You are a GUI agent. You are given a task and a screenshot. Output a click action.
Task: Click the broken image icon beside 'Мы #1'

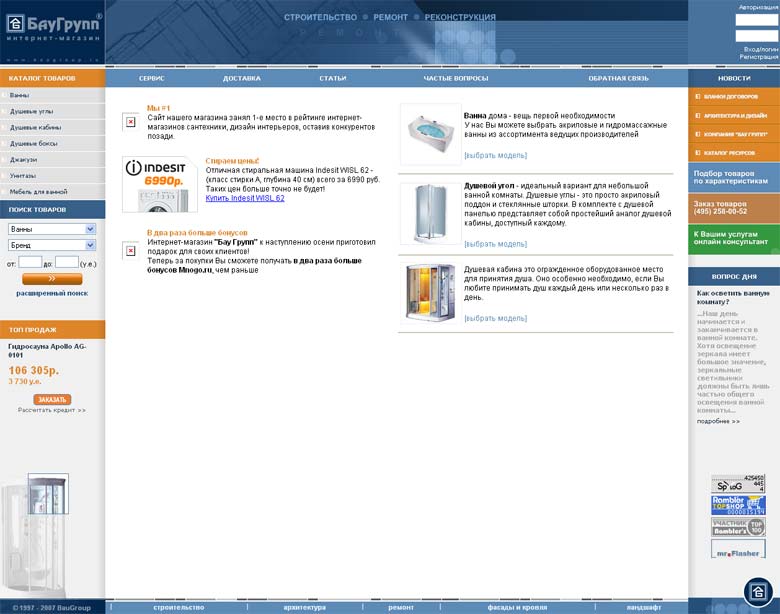[130, 122]
